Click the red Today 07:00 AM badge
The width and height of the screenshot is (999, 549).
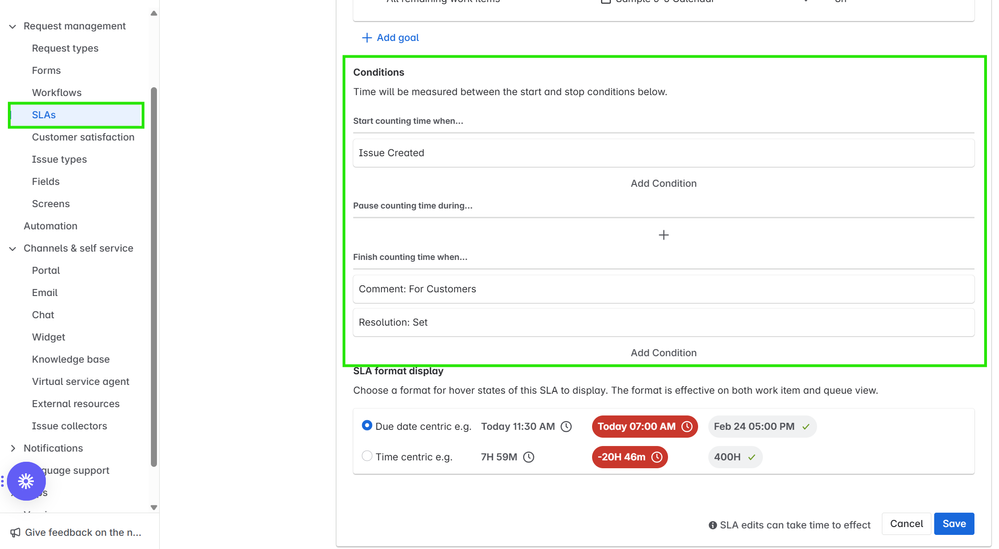[645, 427]
